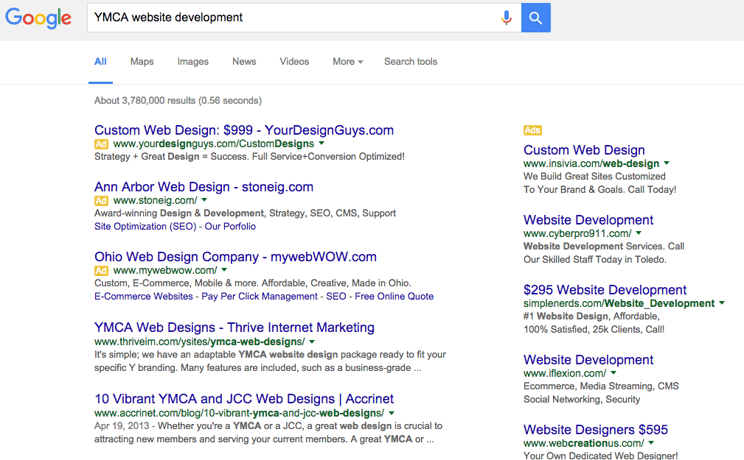Click the www.insivia.com/web-design URL
Image resolution: width=744 pixels, height=460 pixels.
point(591,163)
